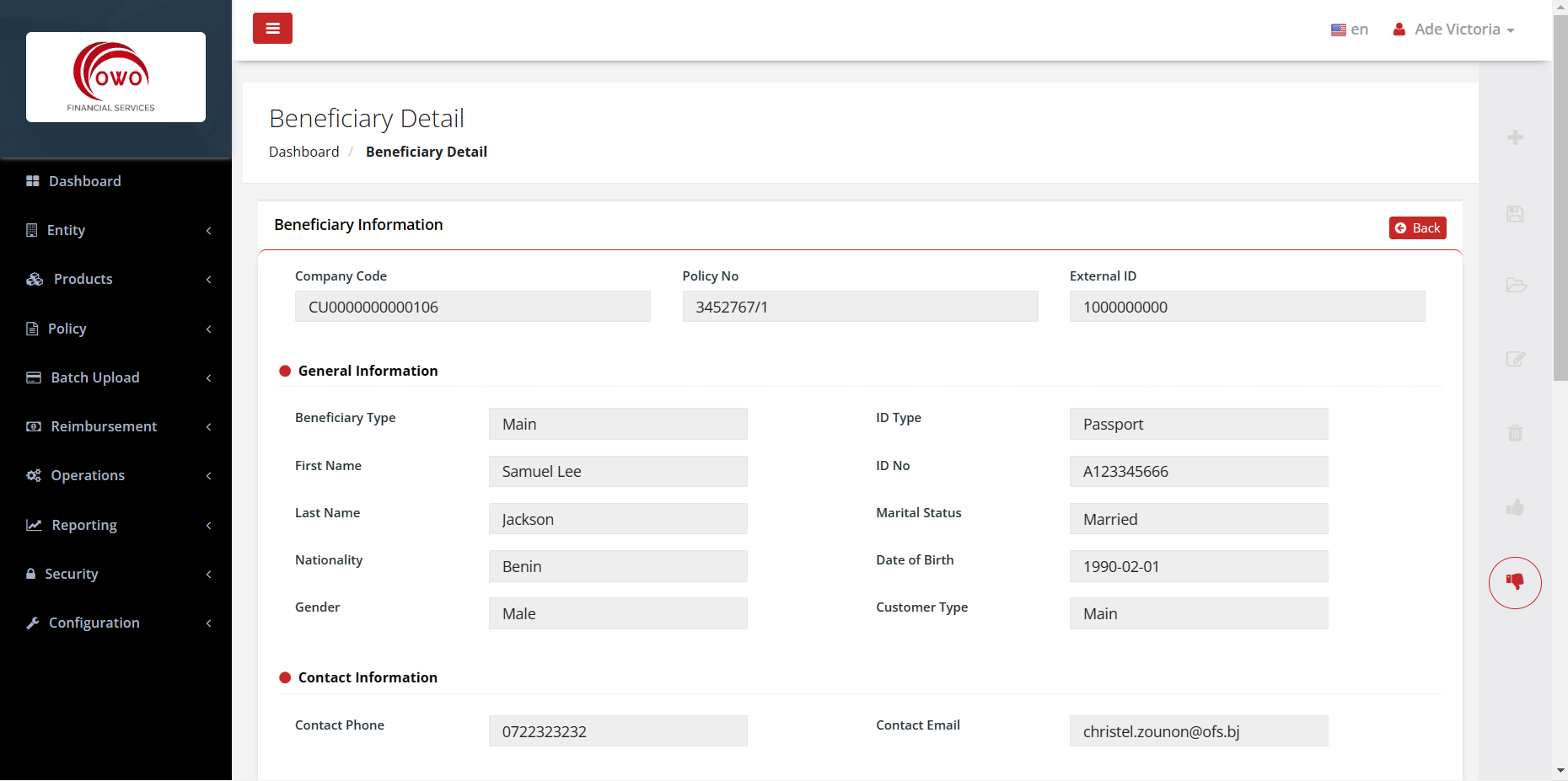Screen dimensions: 1568x781
Task: Expand the Reporting menu chevron
Action: 208,525
